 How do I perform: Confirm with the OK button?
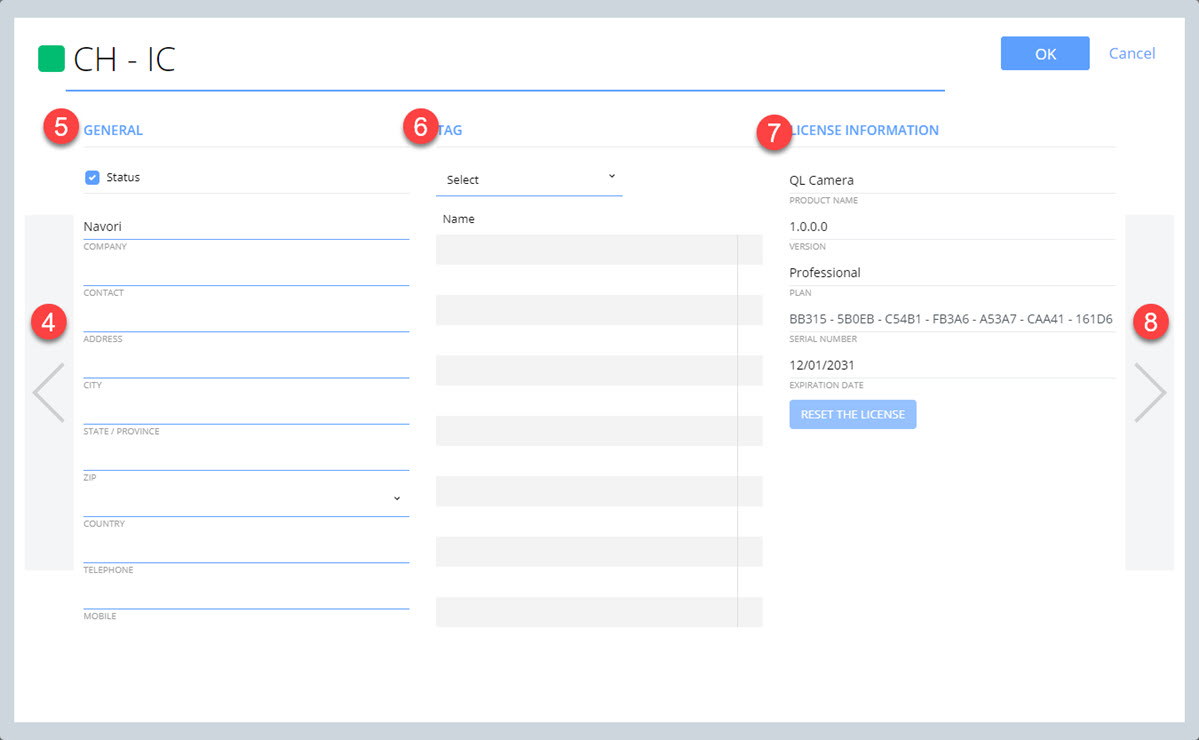point(1045,54)
